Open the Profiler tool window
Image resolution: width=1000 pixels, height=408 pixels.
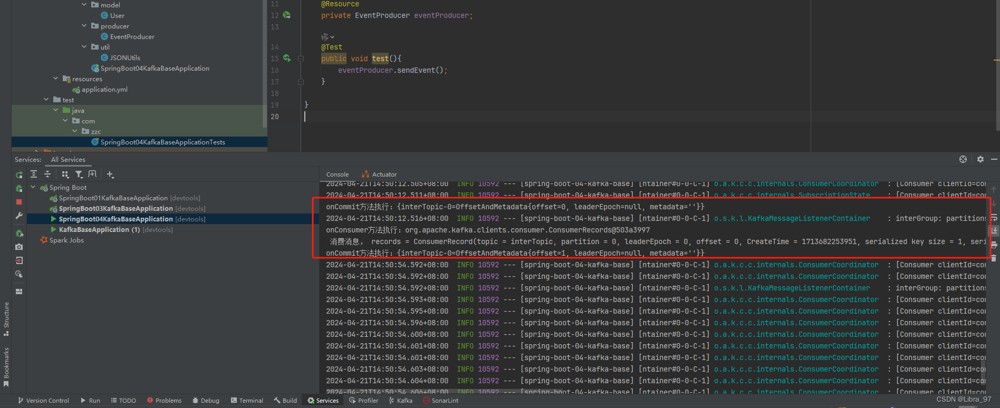pyautogui.click(x=364, y=400)
